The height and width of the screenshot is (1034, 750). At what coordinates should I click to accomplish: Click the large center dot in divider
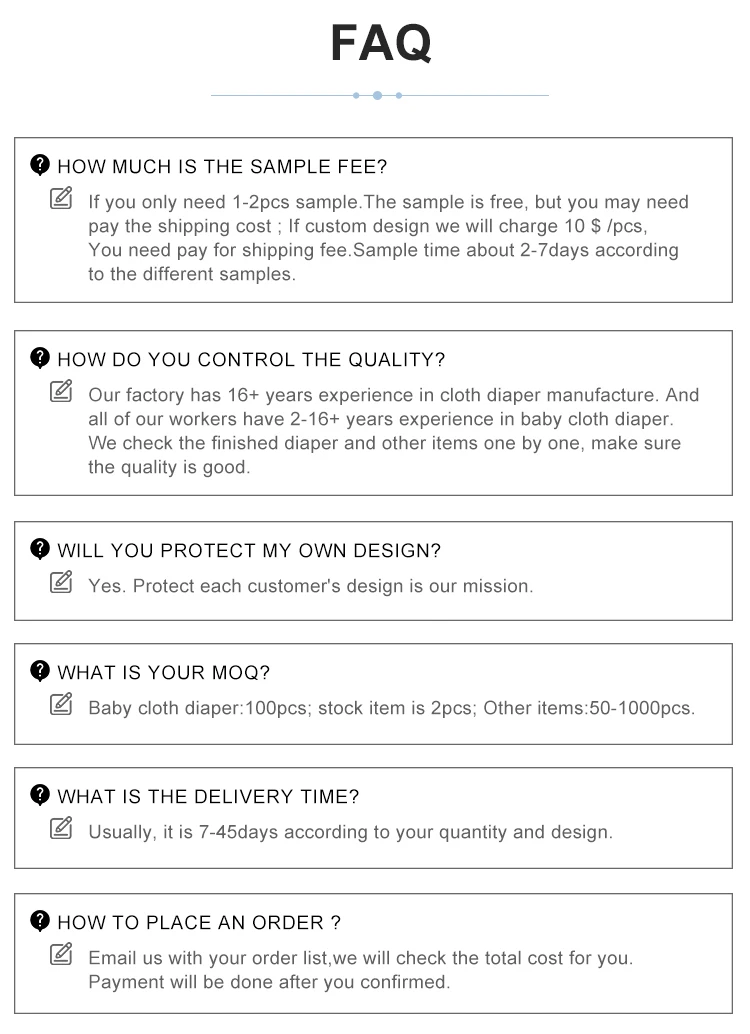377,95
